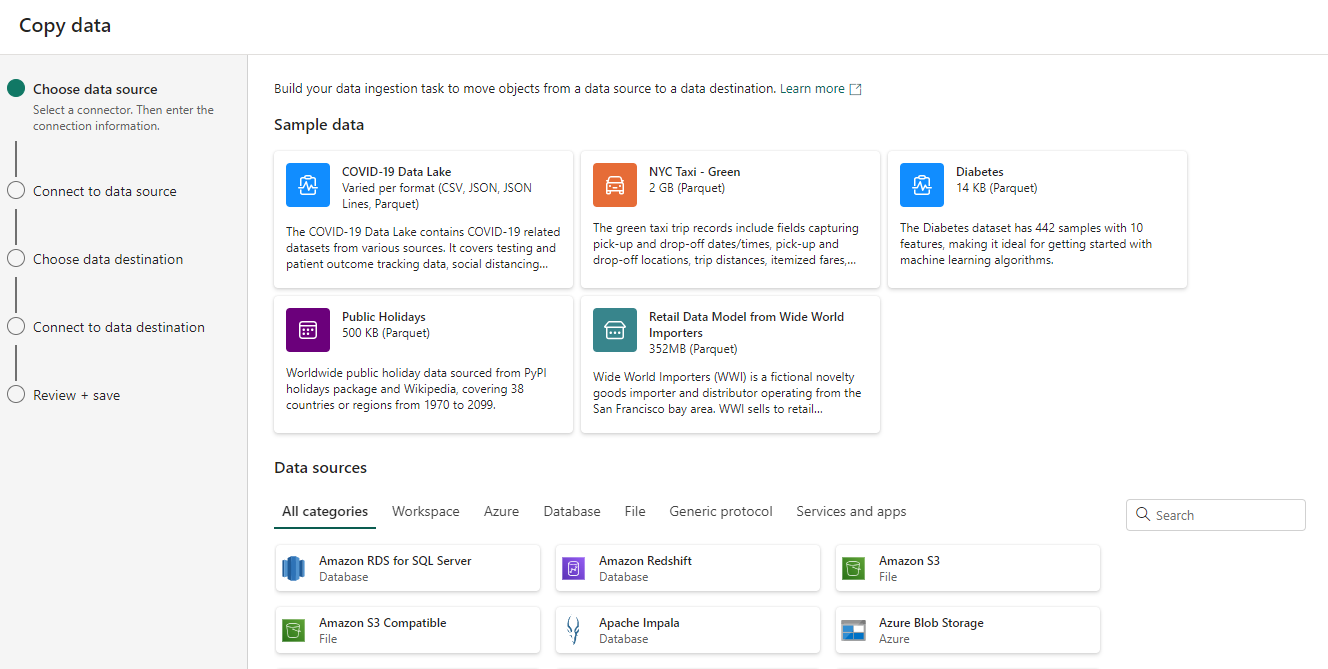The height and width of the screenshot is (669, 1328).
Task: Switch to the Services and apps tab
Action: click(851, 511)
